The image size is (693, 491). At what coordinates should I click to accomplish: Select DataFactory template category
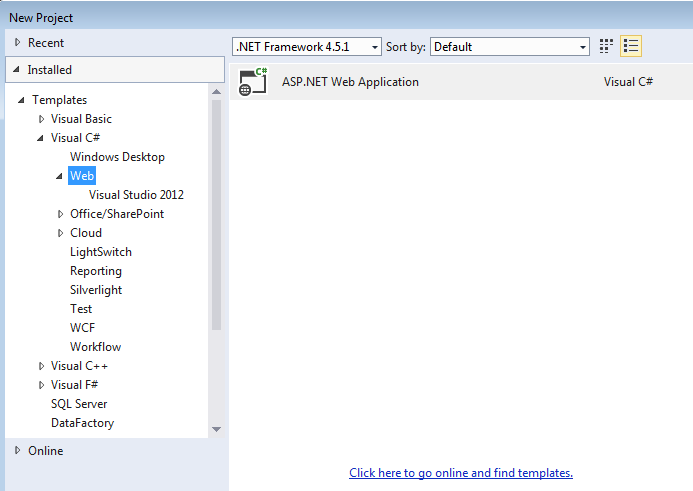click(83, 423)
